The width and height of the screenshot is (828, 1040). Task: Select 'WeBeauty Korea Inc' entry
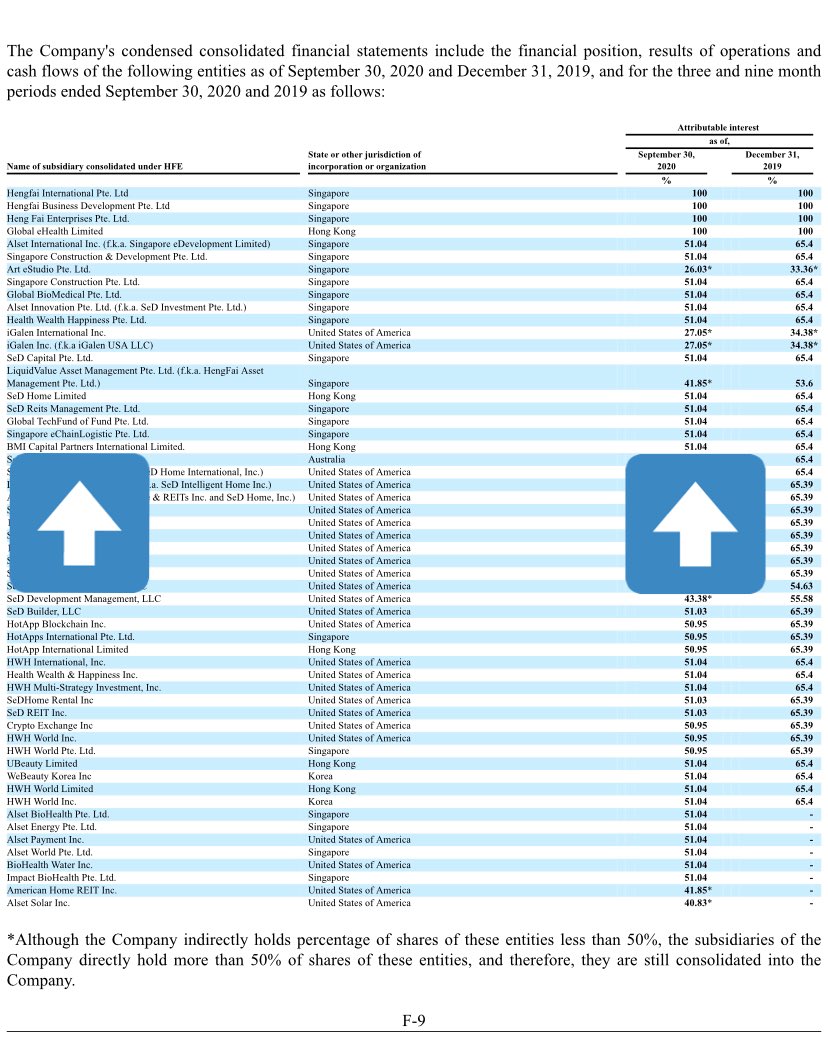[49, 776]
